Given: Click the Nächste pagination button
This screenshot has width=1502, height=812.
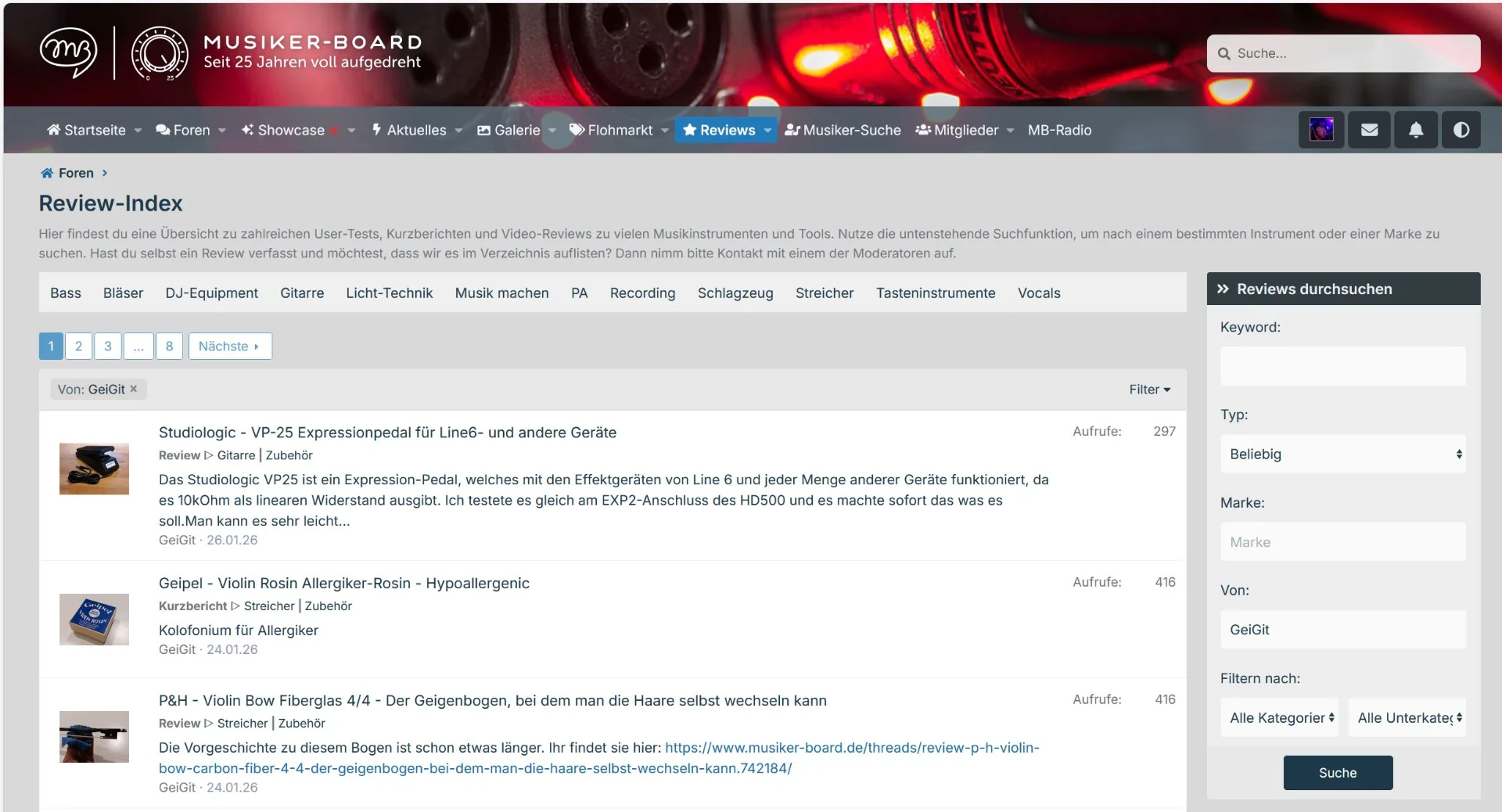Looking at the screenshot, I should coord(230,346).
